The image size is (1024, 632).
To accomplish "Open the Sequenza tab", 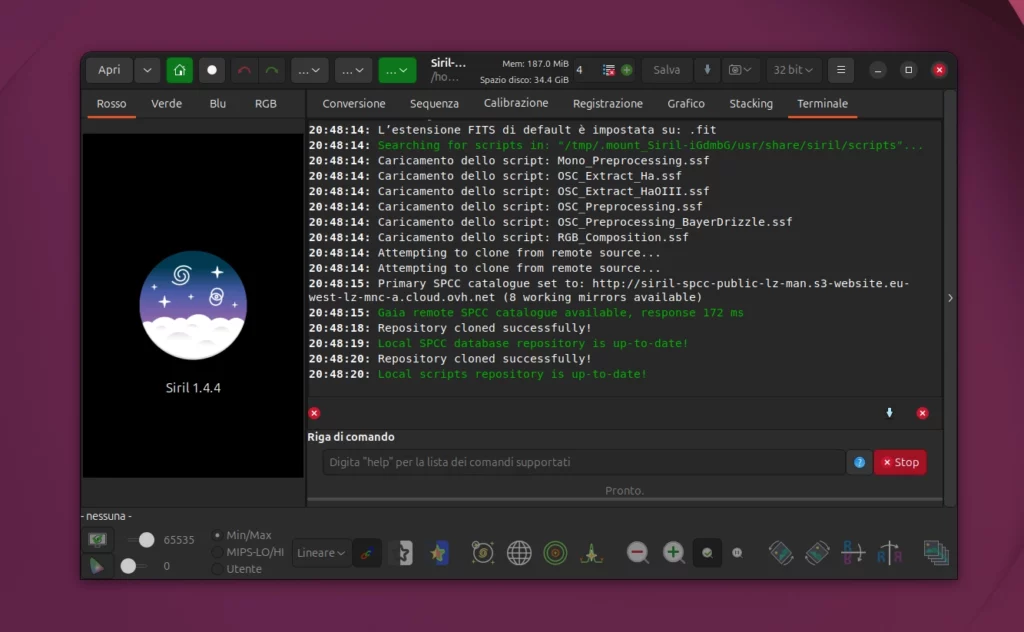I will click(x=434, y=104).
